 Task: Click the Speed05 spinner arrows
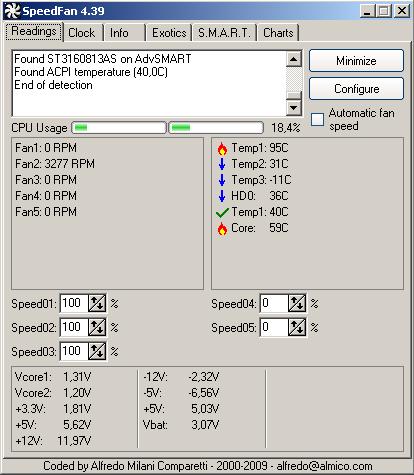[x=297, y=327]
